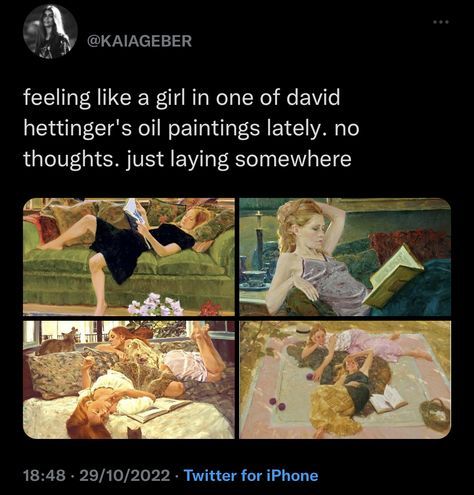Image resolution: width=474 pixels, height=495 pixels.
Task: Open the painting of woman in lilac camisole
Action: tap(345, 257)
